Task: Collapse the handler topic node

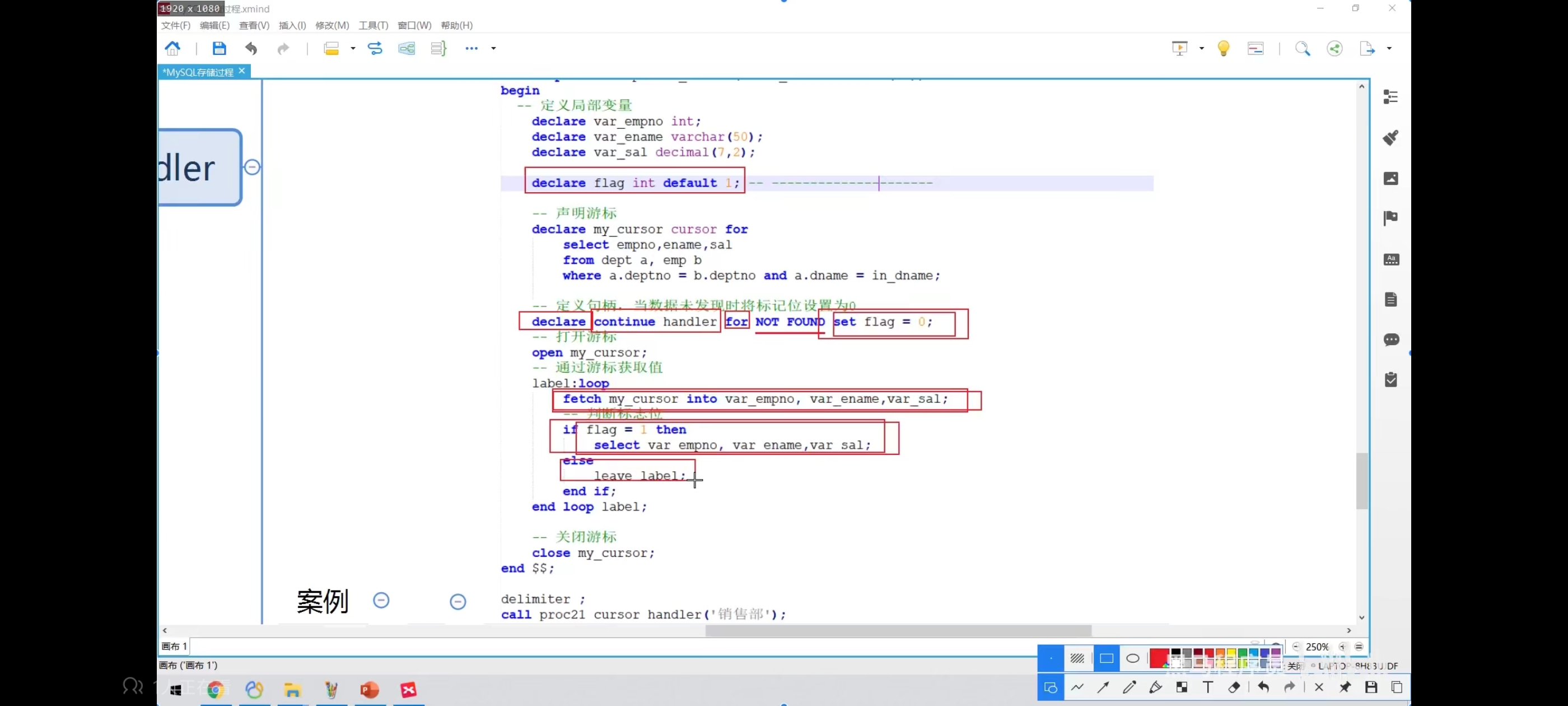Action: pyautogui.click(x=252, y=167)
